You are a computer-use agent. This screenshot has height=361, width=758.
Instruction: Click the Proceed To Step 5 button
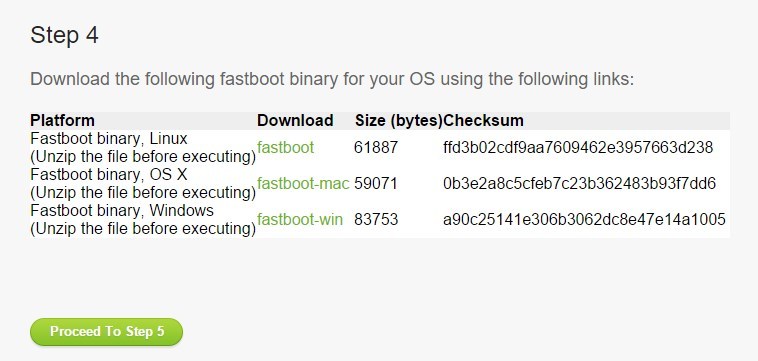pyautogui.click(x=106, y=332)
